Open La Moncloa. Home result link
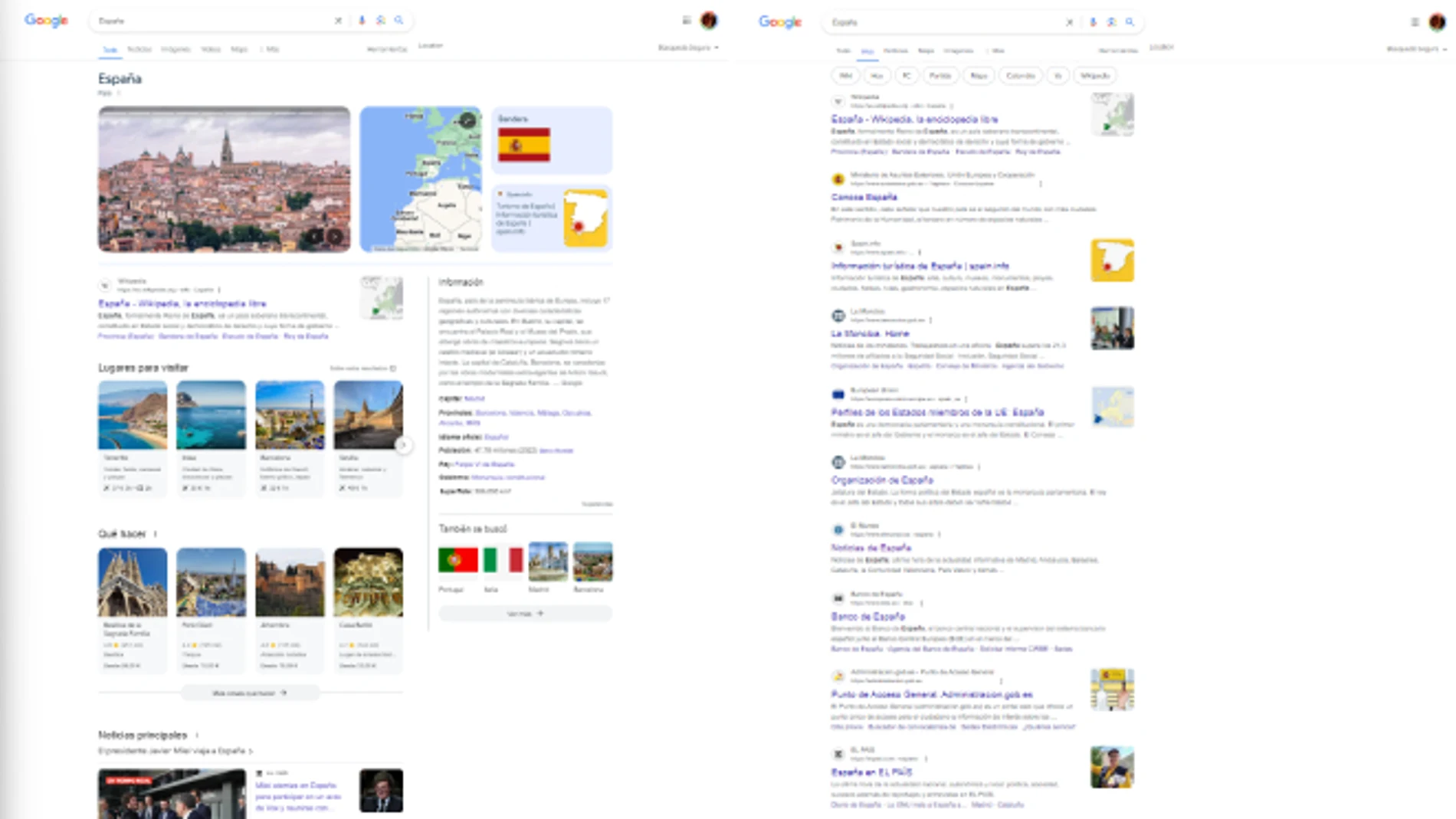 pos(870,333)
